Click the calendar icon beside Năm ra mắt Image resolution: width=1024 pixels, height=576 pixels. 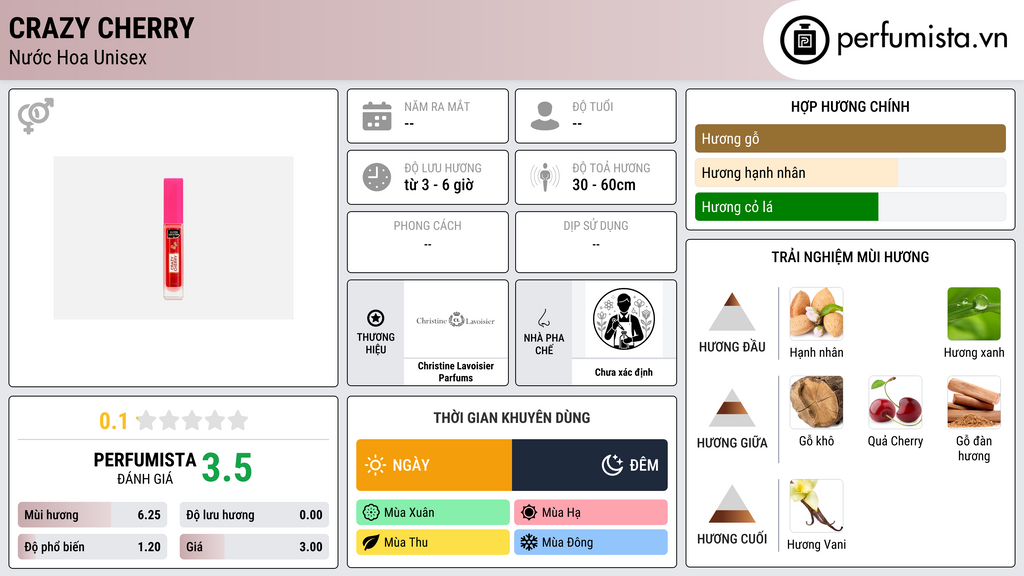tap(377, 116)
